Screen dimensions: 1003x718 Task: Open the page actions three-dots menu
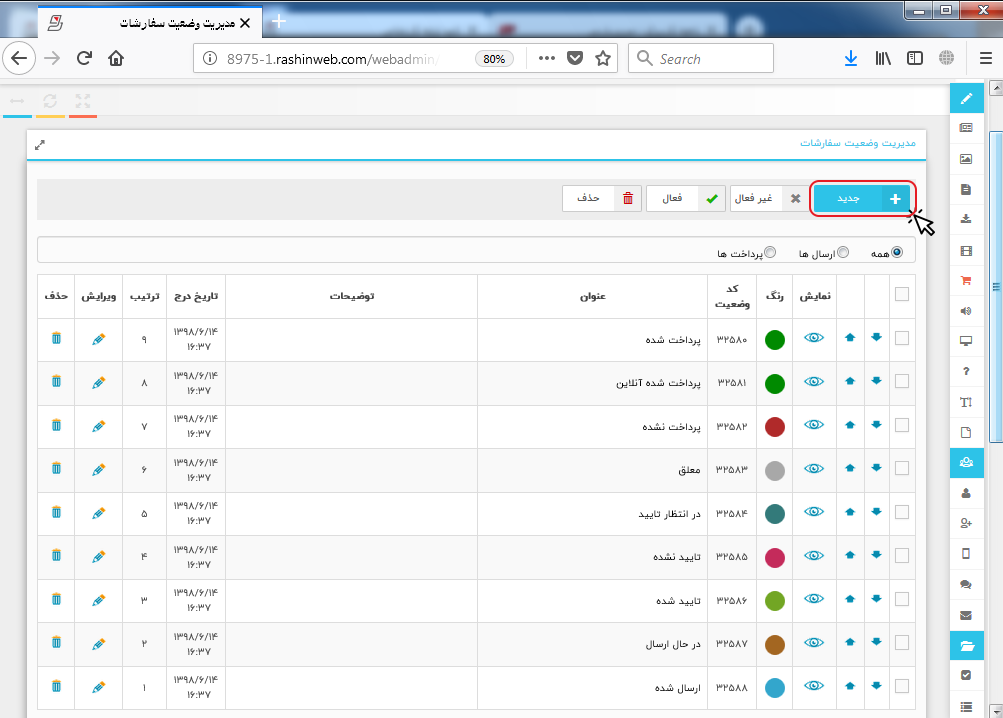coord(546,58)
